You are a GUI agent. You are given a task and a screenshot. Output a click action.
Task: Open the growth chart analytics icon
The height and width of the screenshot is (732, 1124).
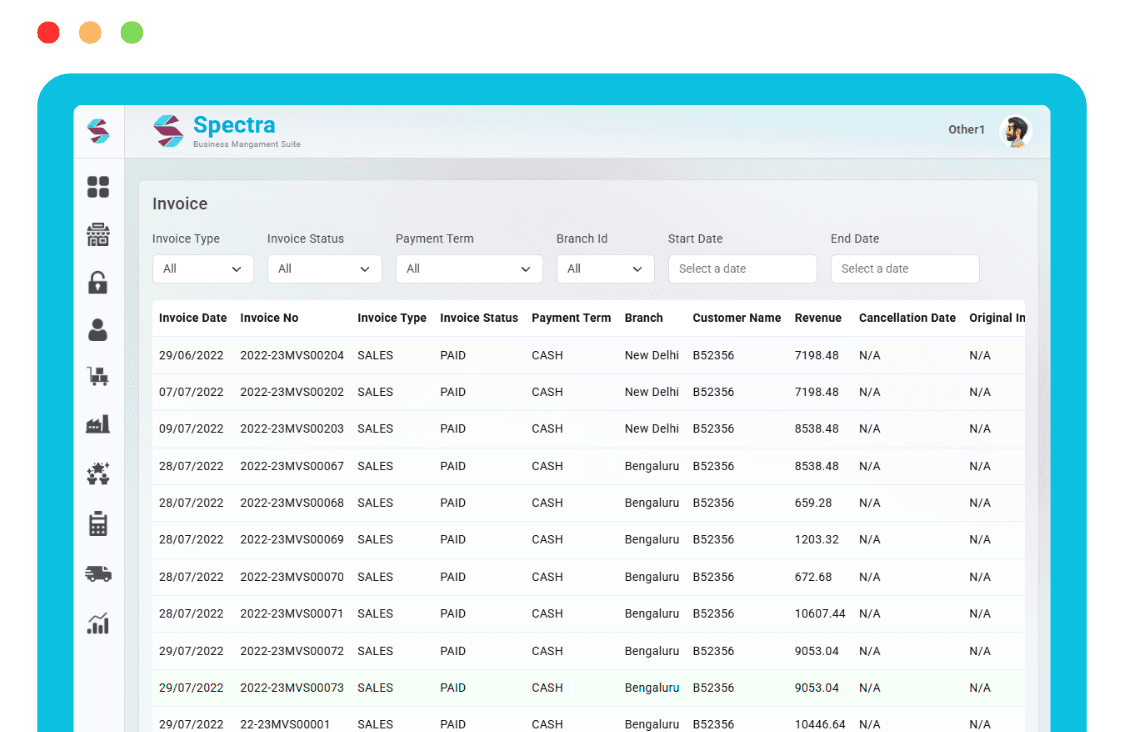(x=98, y=624)
